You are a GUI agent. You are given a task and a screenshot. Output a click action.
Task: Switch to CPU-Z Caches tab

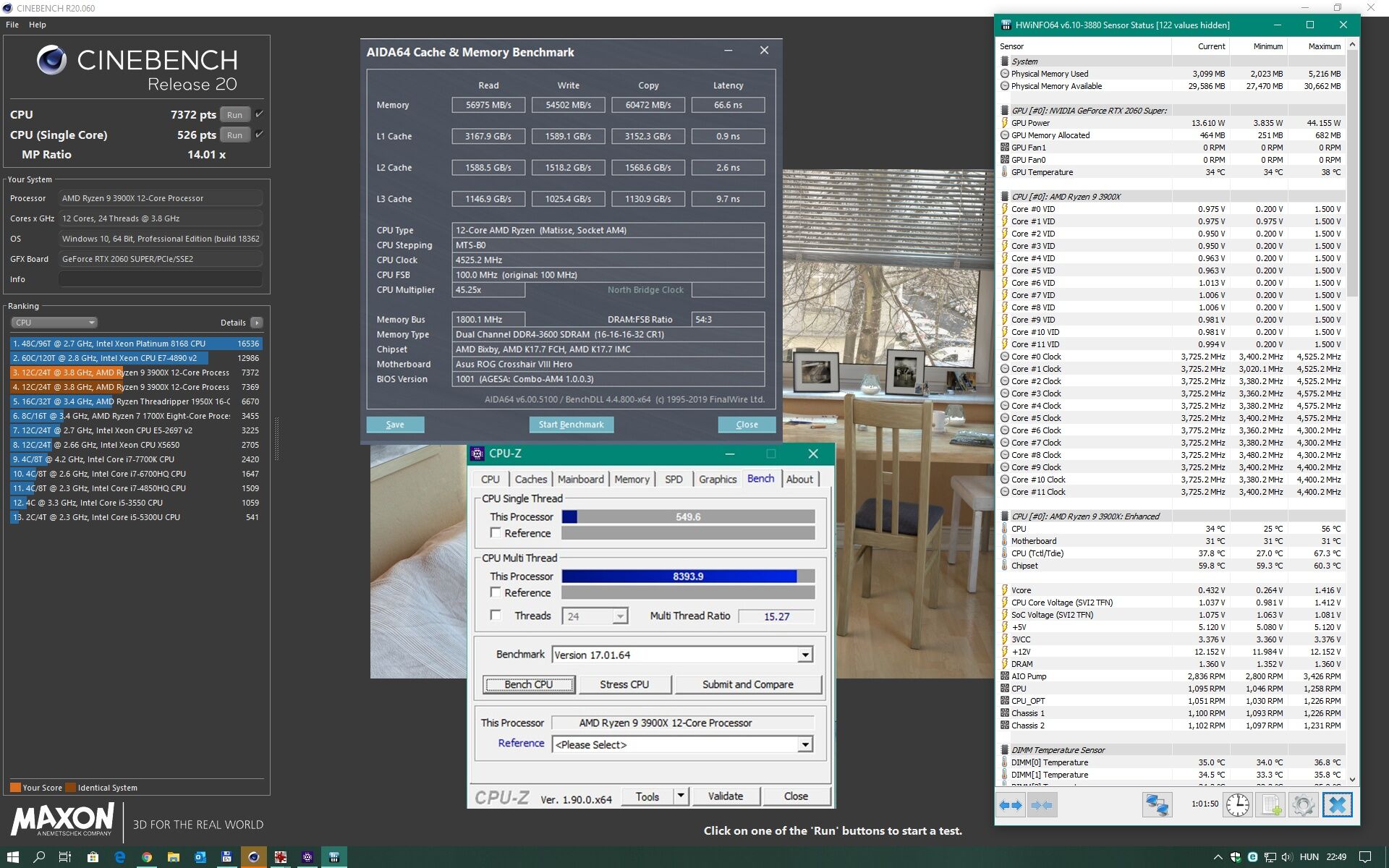click(531, 479)
